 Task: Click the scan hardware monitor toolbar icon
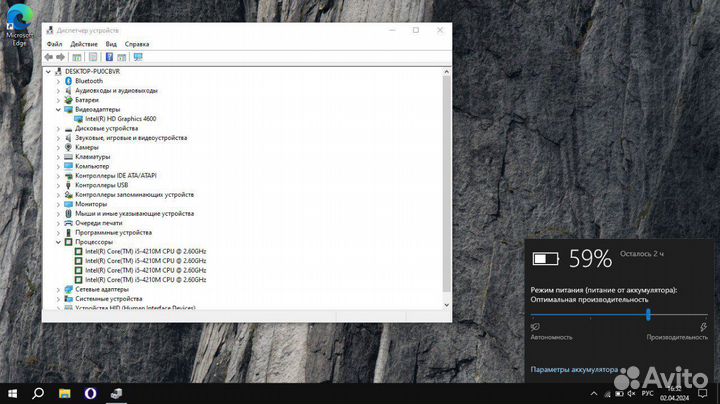[x=138, y=57]
